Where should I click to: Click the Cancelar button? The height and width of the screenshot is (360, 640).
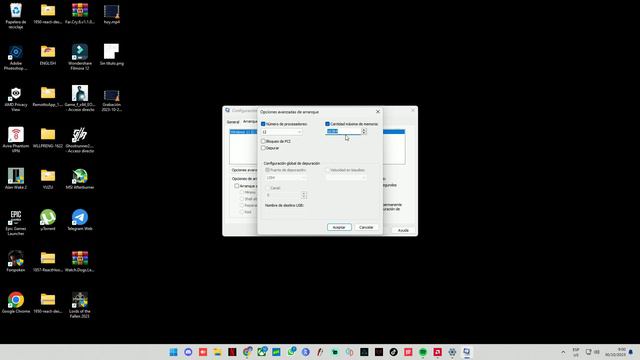366,227
